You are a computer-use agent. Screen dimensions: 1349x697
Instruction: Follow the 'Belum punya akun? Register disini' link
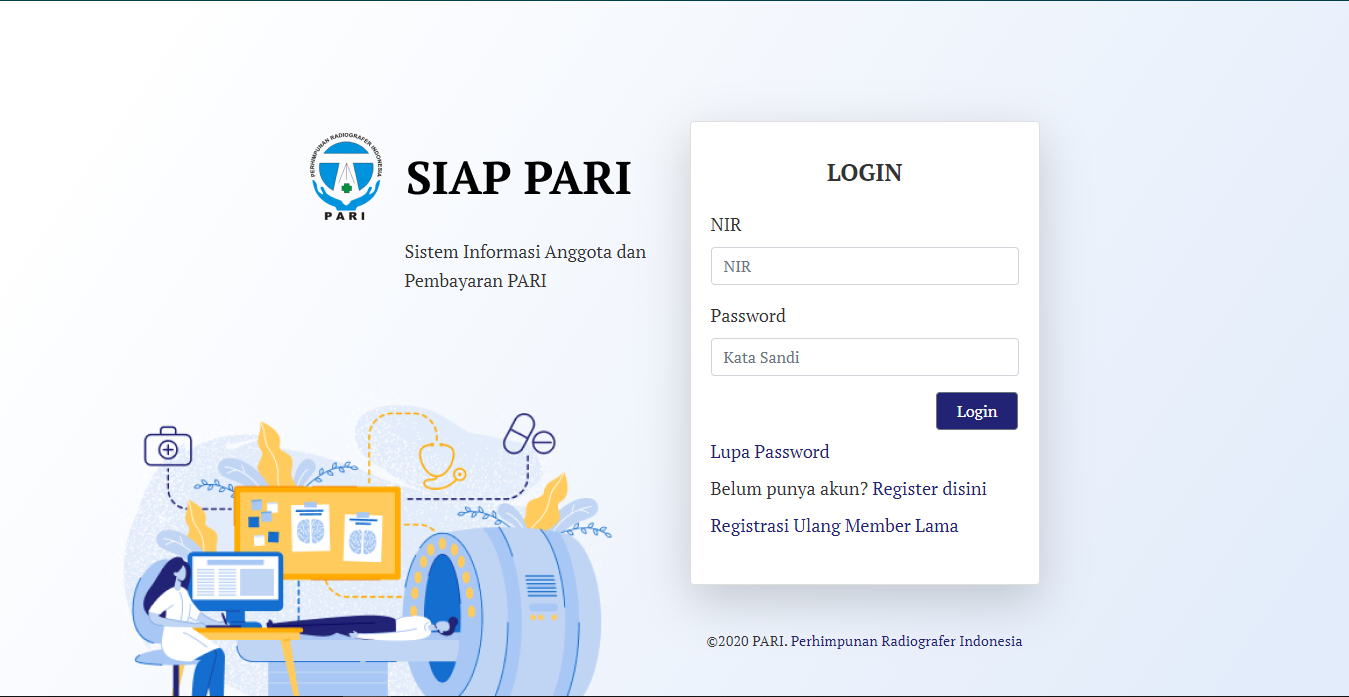click(849, 489)
